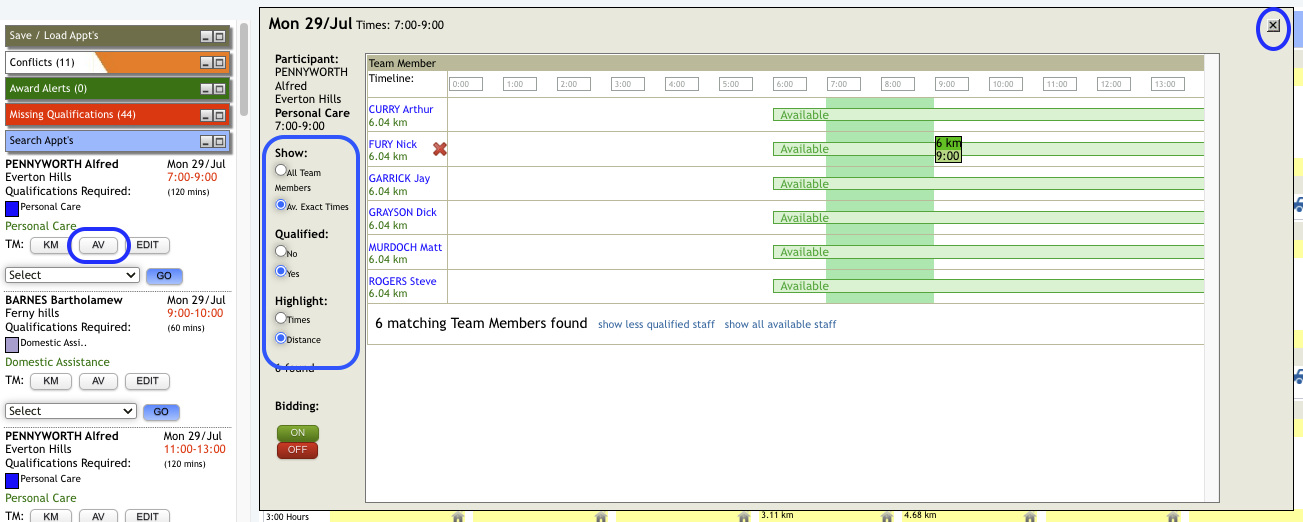The width and height of the screenshot is (1303, 522).
Task: Open team member CURRY Arthur
Action: point(401,110)
